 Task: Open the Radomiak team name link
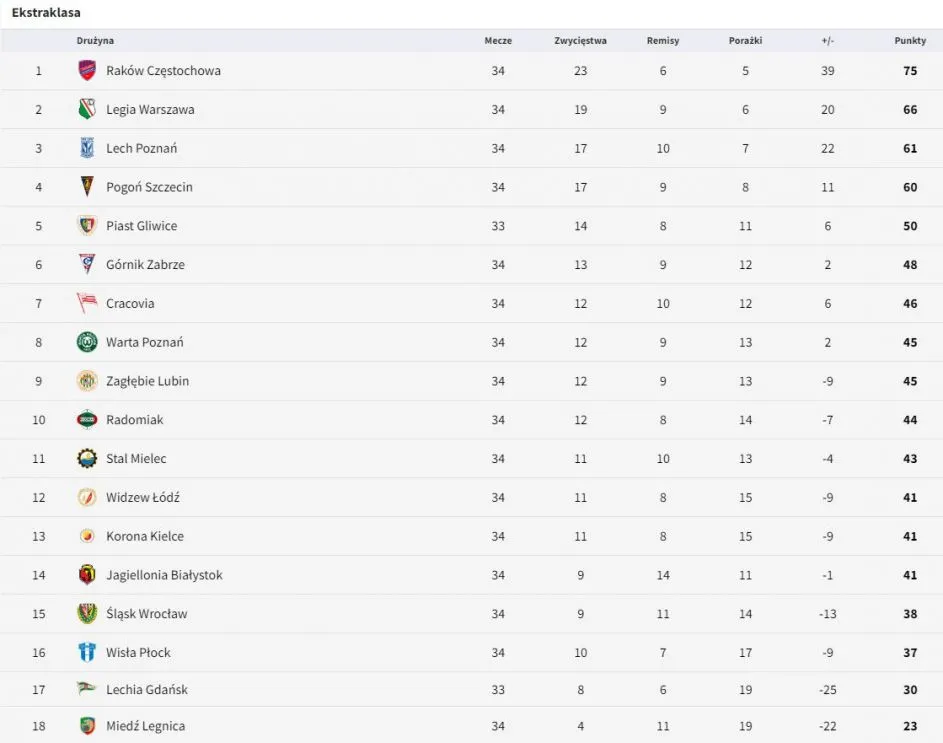pyautogui.click(x=134, y=420)
